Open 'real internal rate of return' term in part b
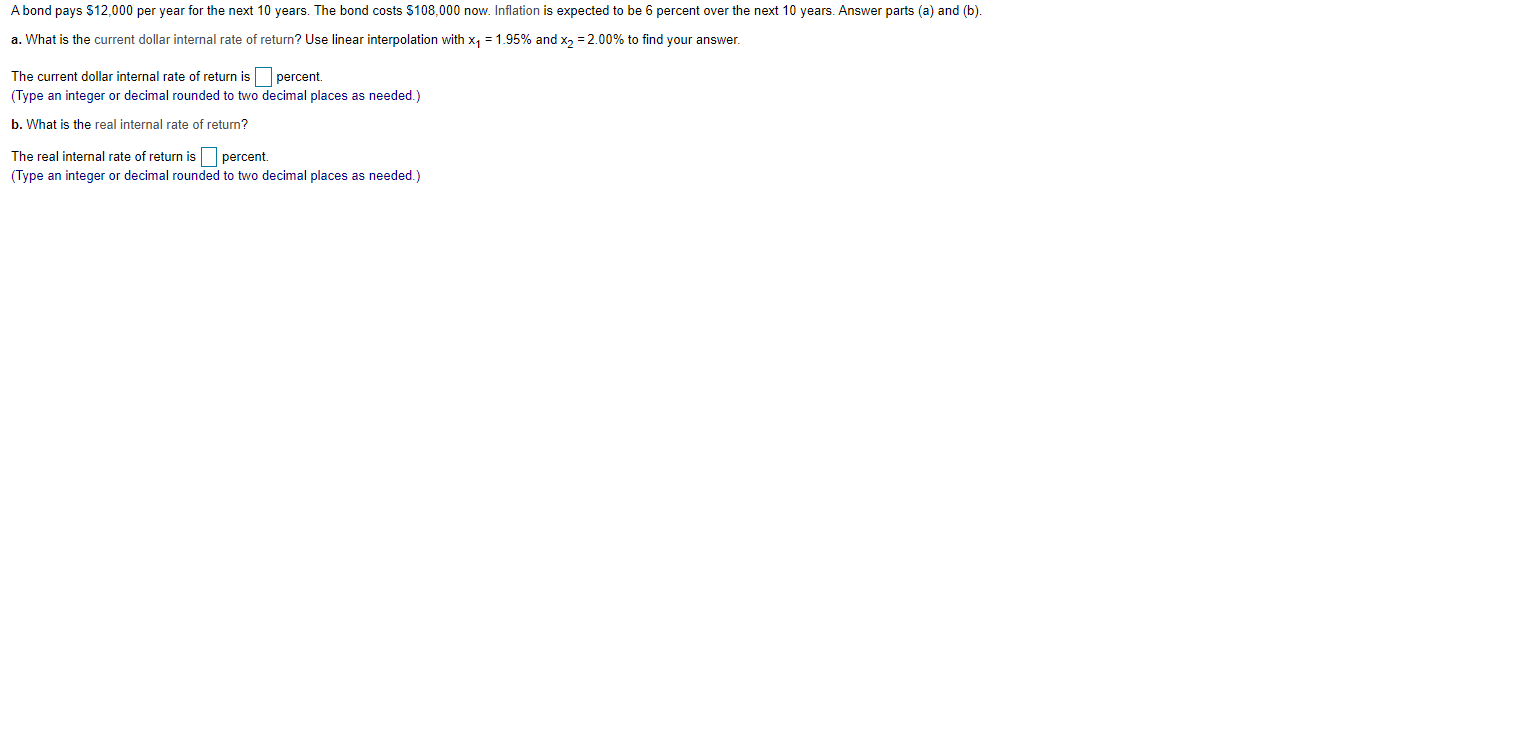This screenshot has height=749, width=1540. pyautogui.click(x=171, y=125)
